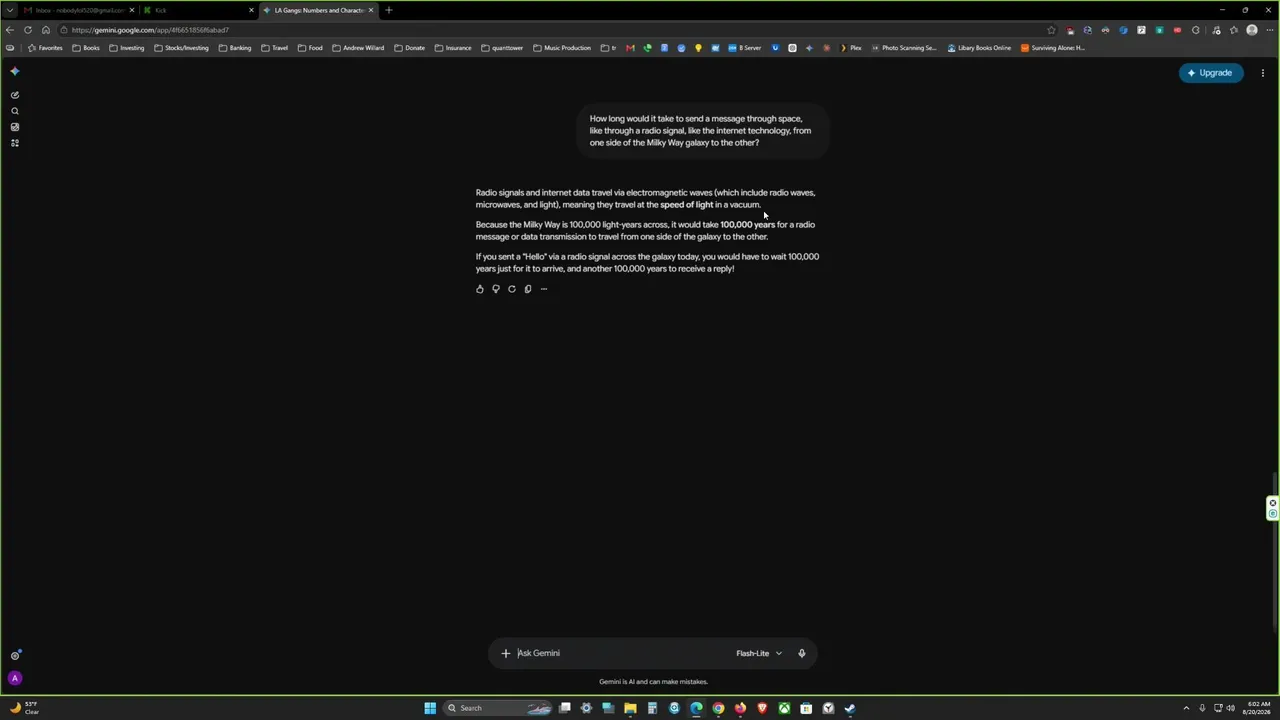Click the browser home icon
The height and width of the screenshot is (720, 1280).
pos(46,30)
